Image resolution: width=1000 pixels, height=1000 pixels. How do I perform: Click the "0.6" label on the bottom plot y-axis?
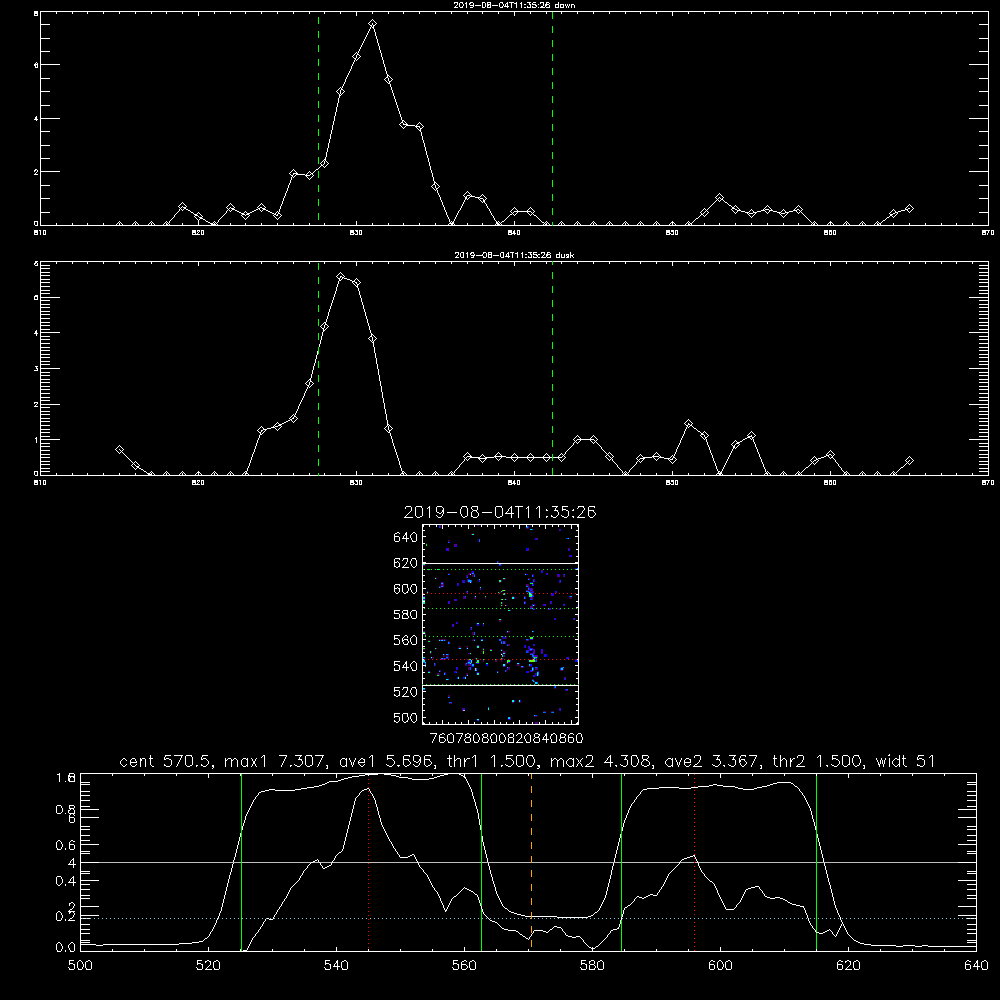(66, 845)
